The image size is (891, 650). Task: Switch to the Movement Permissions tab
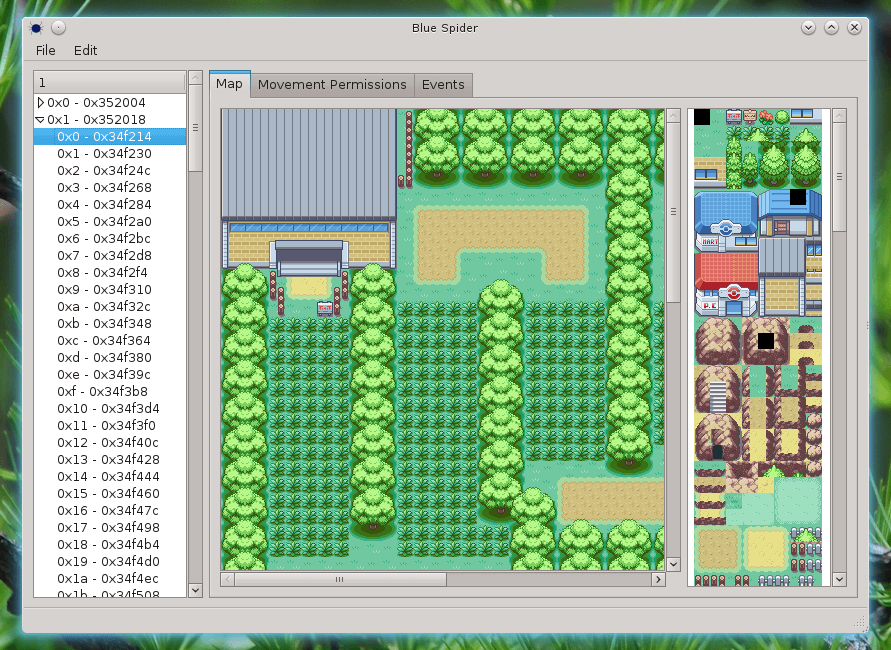332,85
